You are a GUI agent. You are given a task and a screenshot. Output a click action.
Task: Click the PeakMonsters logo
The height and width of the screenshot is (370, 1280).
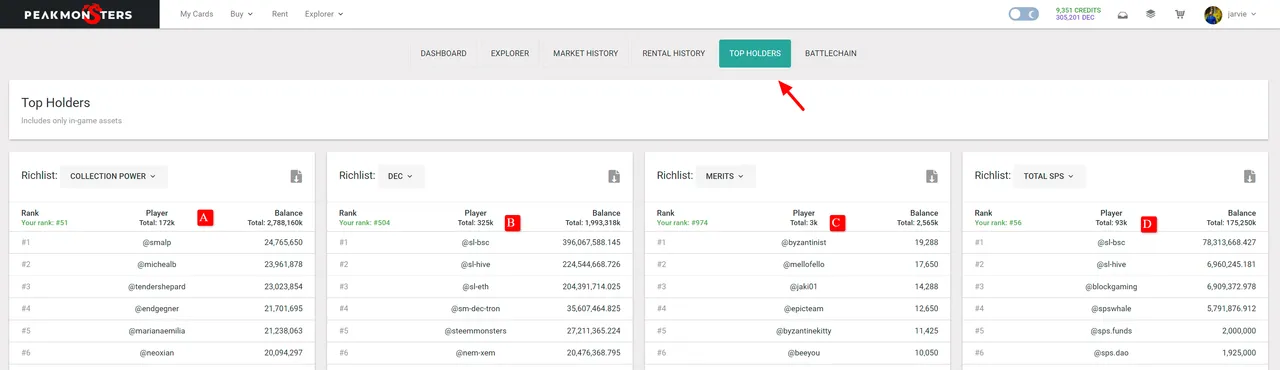(79, 14)
